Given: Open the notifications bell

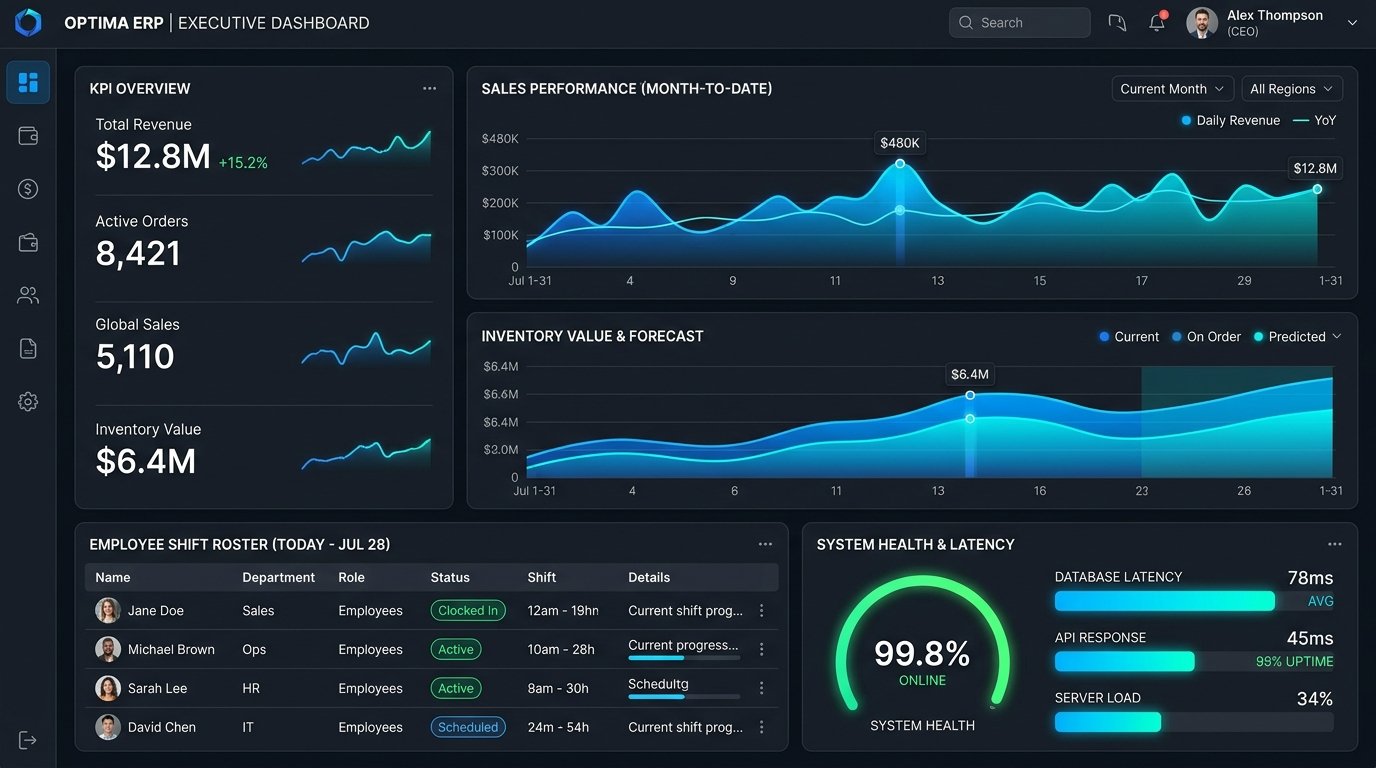Looking at the screenshot, I should tap(1157, 22).
